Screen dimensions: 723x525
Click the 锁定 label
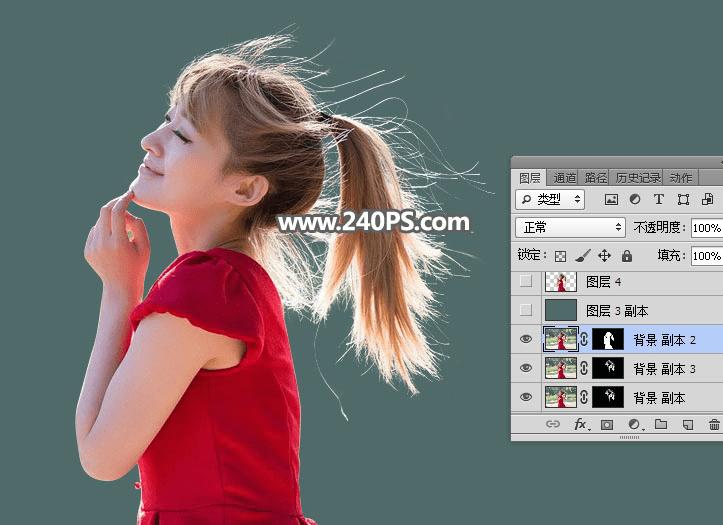[532, 255]
